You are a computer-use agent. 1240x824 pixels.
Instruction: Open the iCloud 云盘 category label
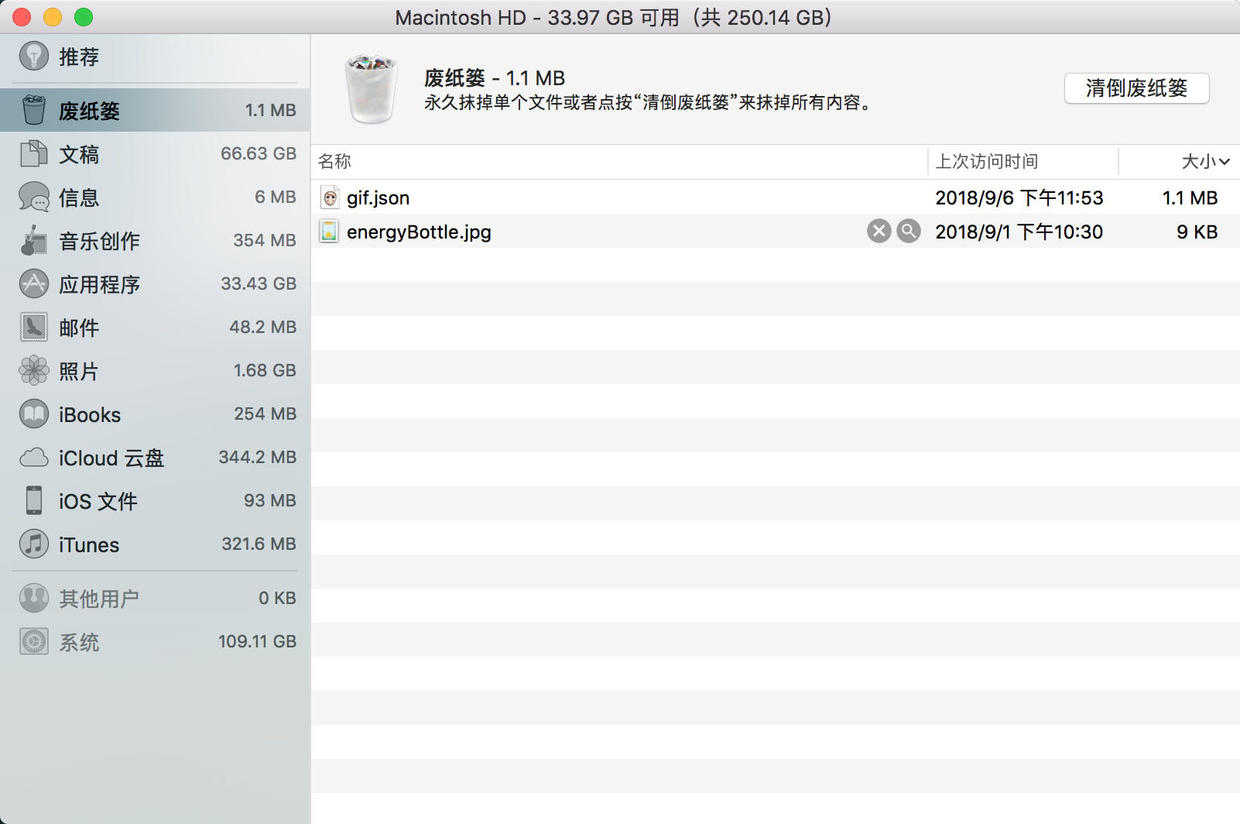[111, 458]
